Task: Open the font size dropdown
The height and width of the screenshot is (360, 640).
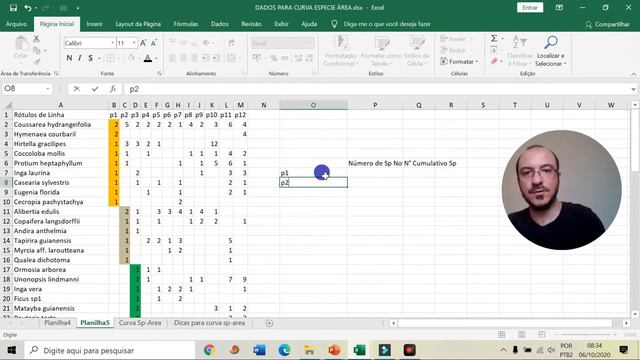Action: [x=134, y=43]
